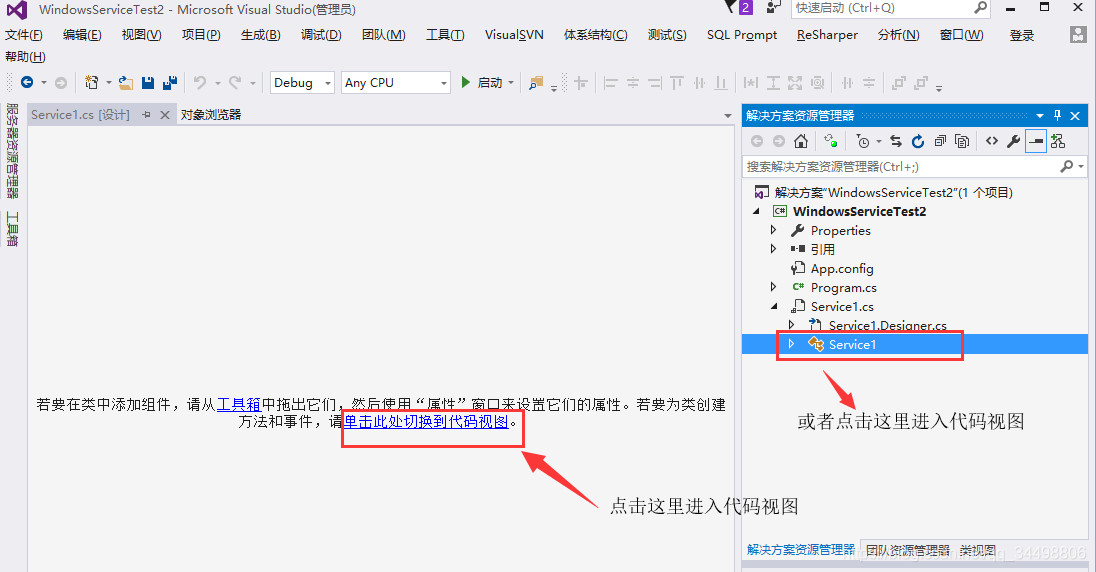Click the search magnifier in Solution Explorer

click(1067, 166)
